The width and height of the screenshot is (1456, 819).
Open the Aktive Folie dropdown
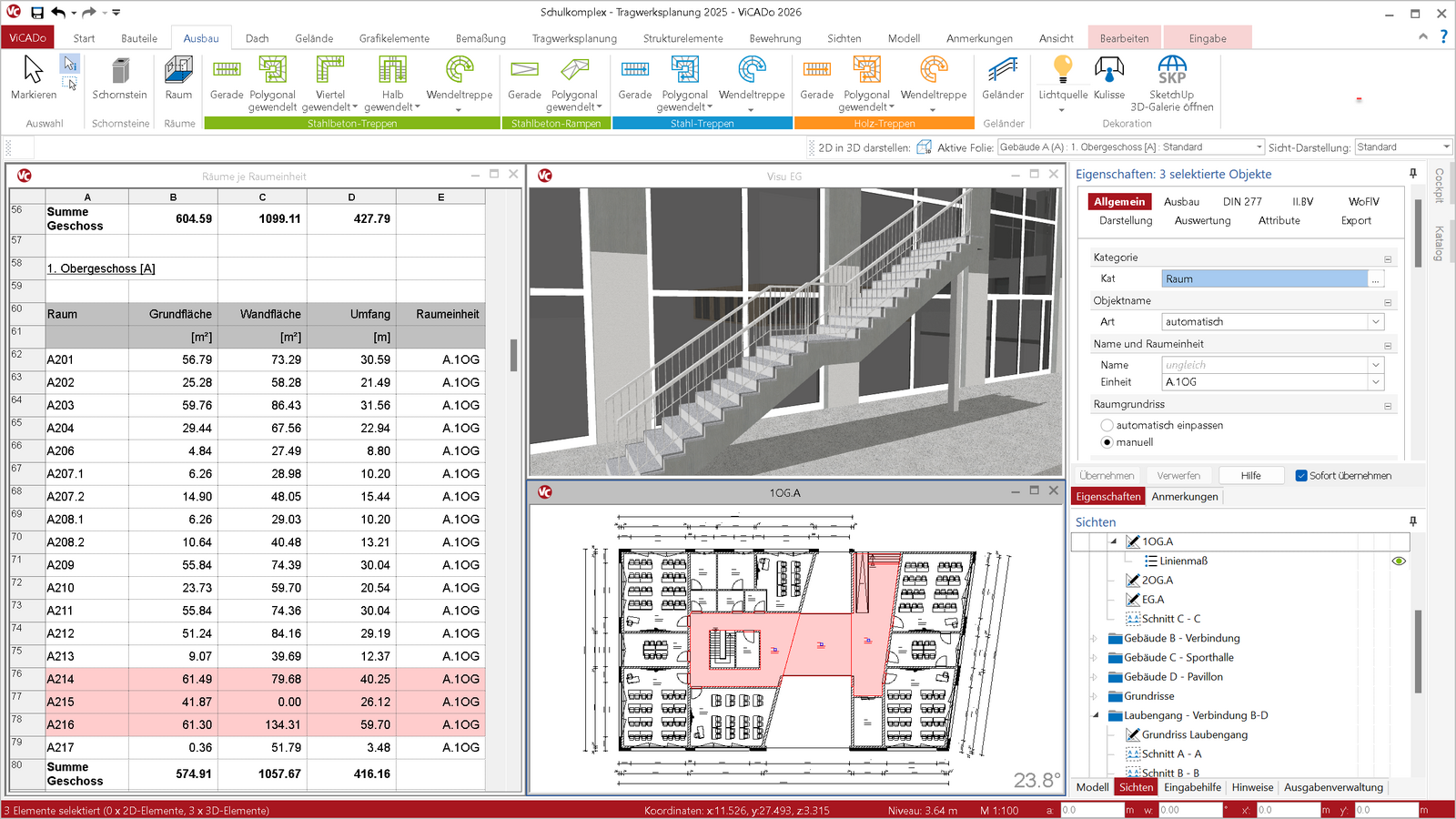pyautogui.click(x=1259, y=147)
